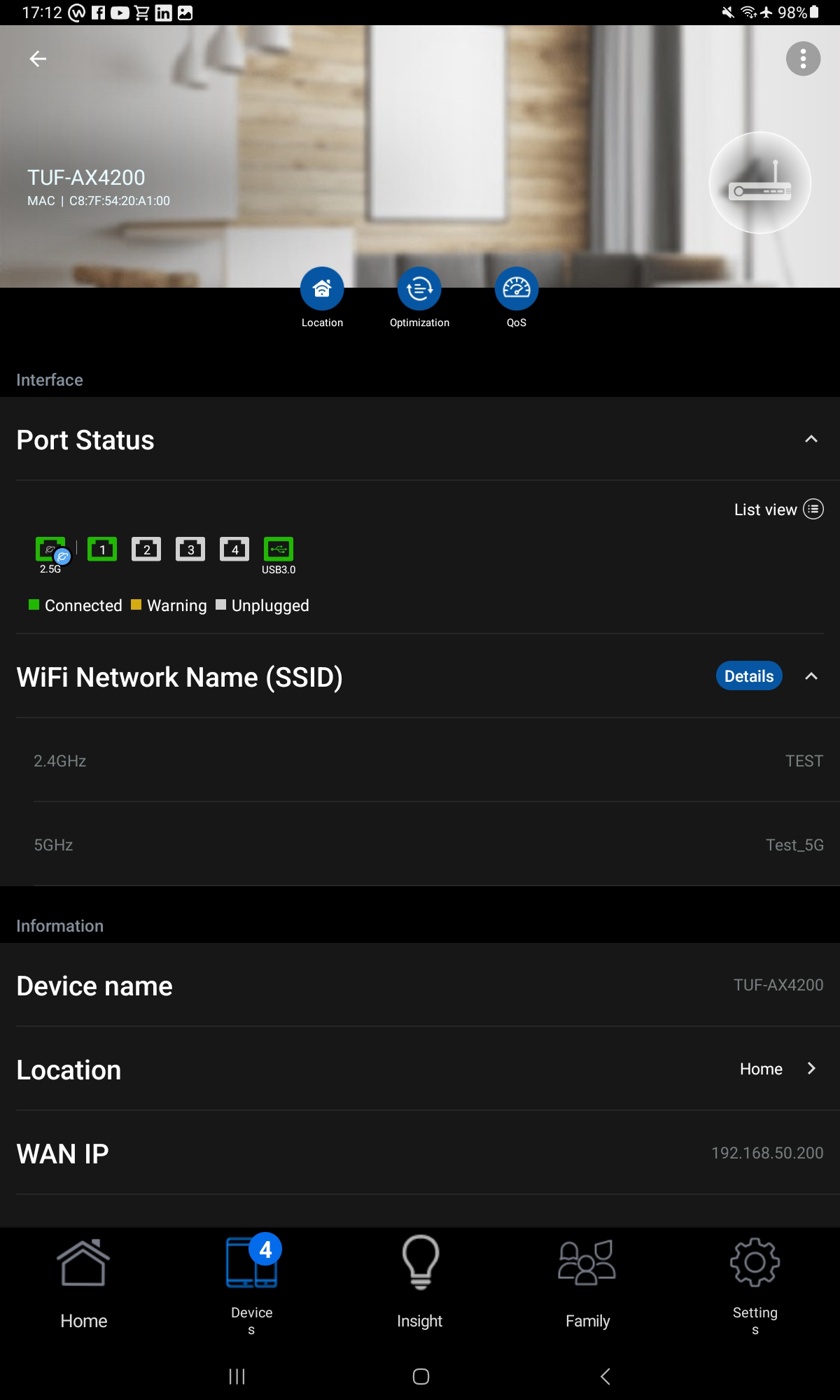Select the 2.5G WAN port icon
Screen dimensions: 840x1400
(50, 550)
